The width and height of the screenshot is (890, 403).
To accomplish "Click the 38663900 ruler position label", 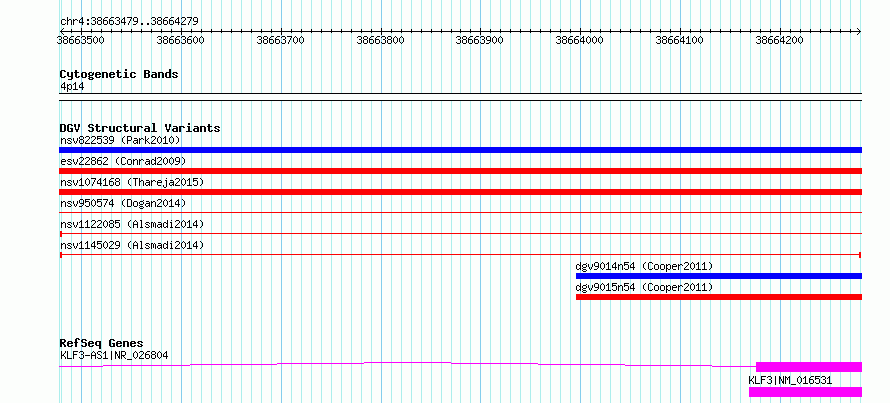I will (480, 40).
